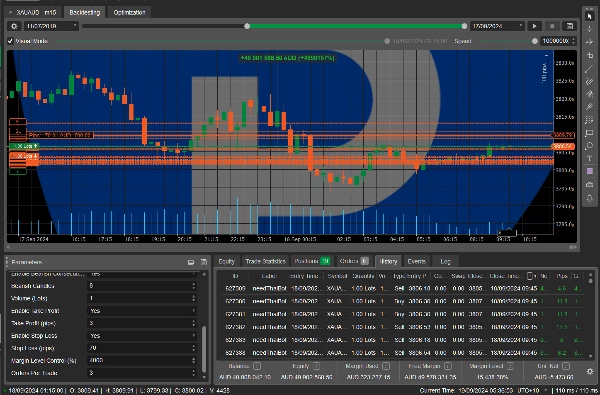The height and width of the screenshot is (395, 600).
Task: Open backtesting settings gear icon
Action: 14,26
